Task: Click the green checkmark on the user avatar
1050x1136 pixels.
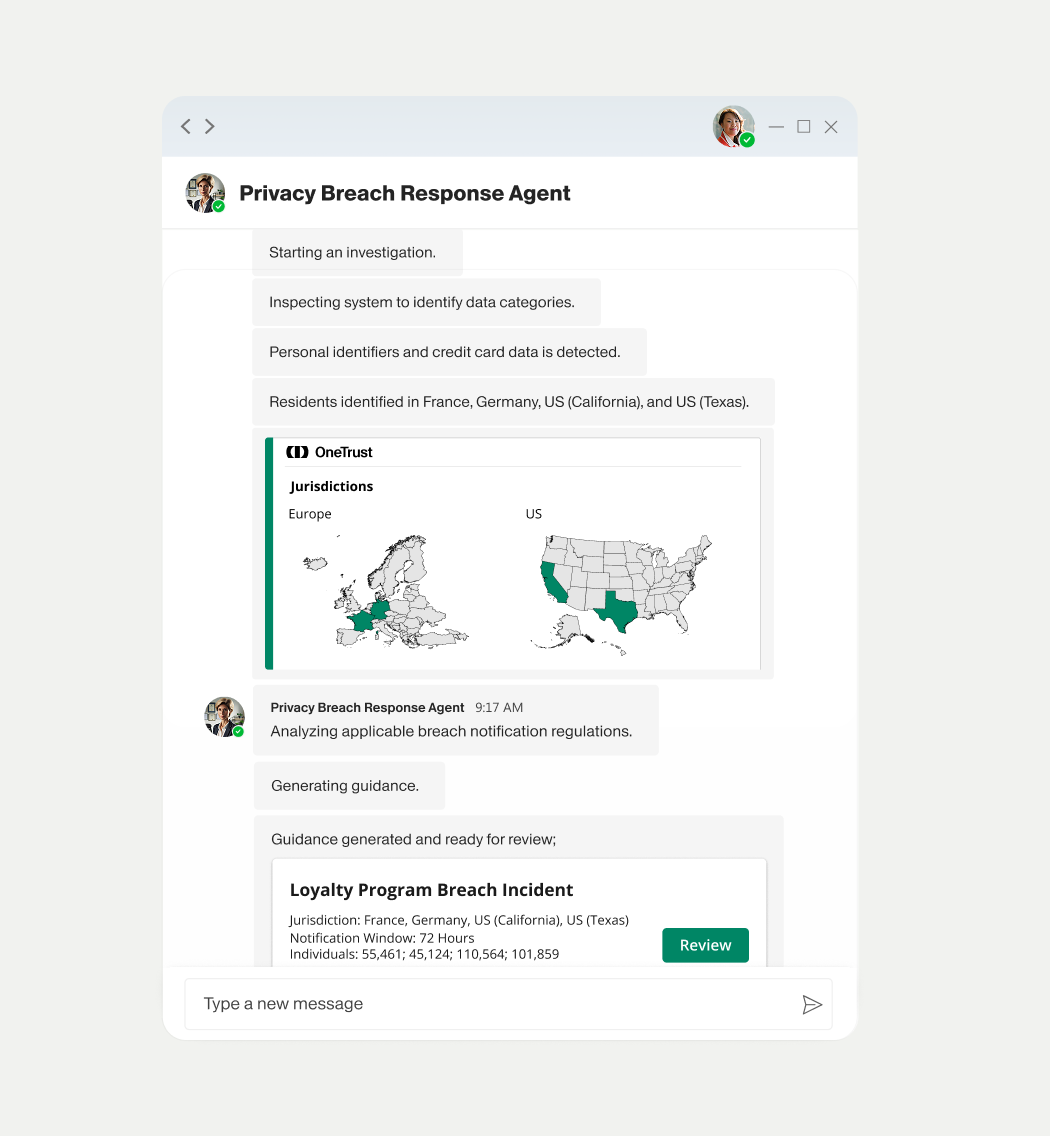Action: tap(745, 138)
